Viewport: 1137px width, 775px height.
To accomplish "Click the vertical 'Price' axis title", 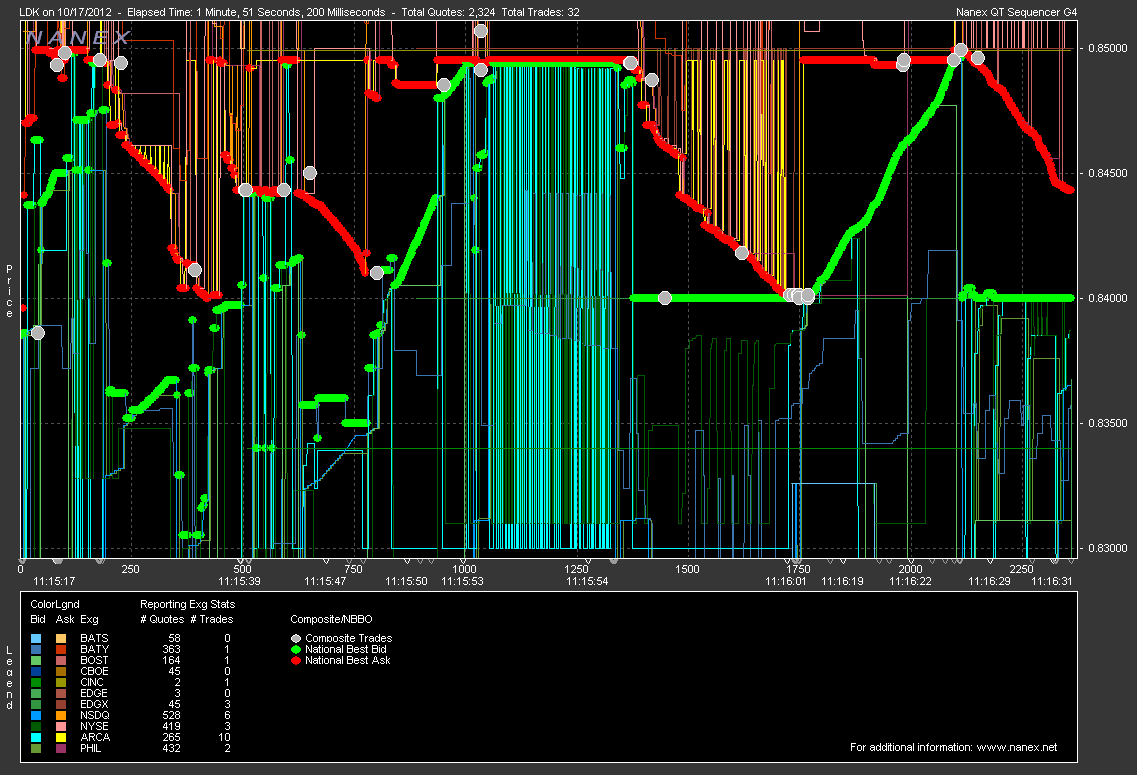I will (9, 291).
